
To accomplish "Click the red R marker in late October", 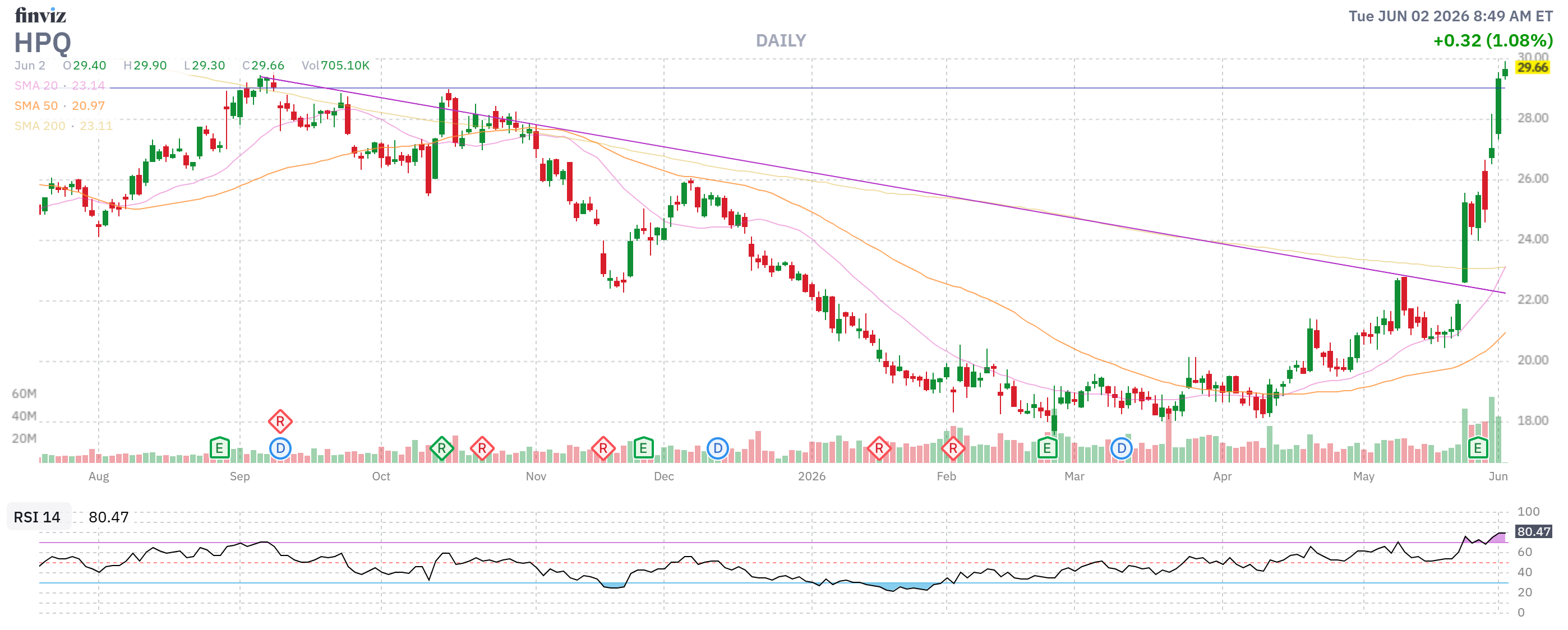I will tap(482, 449).
